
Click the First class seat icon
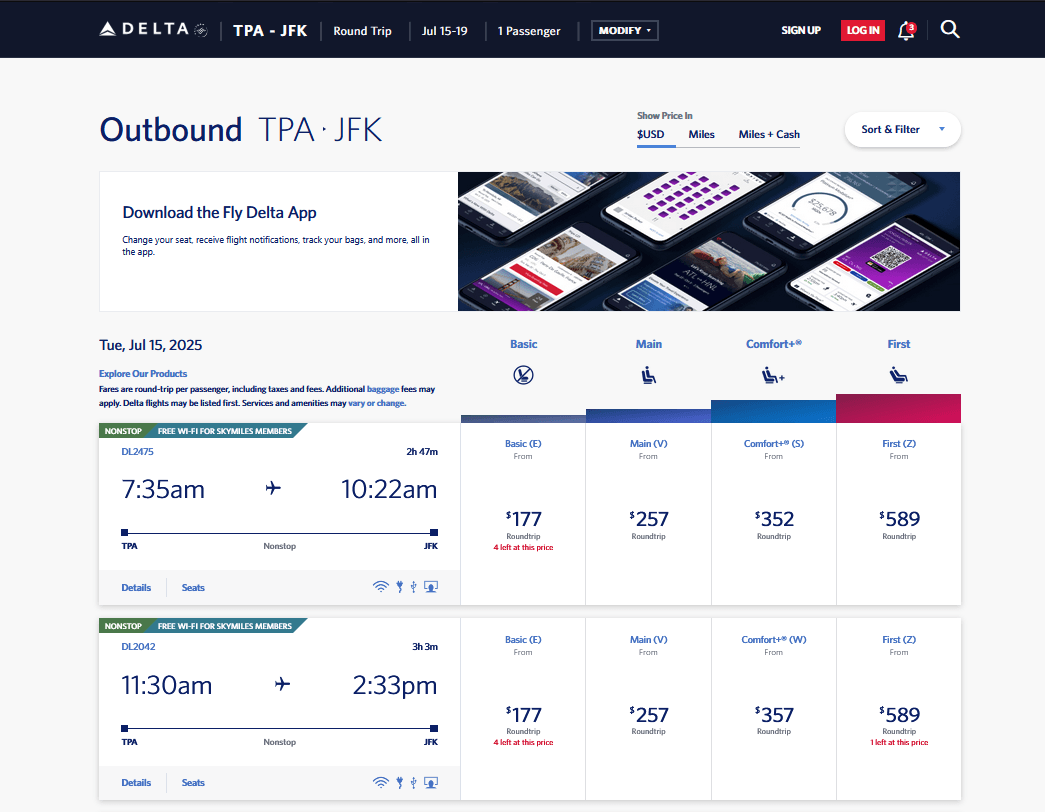click(898, 376)
